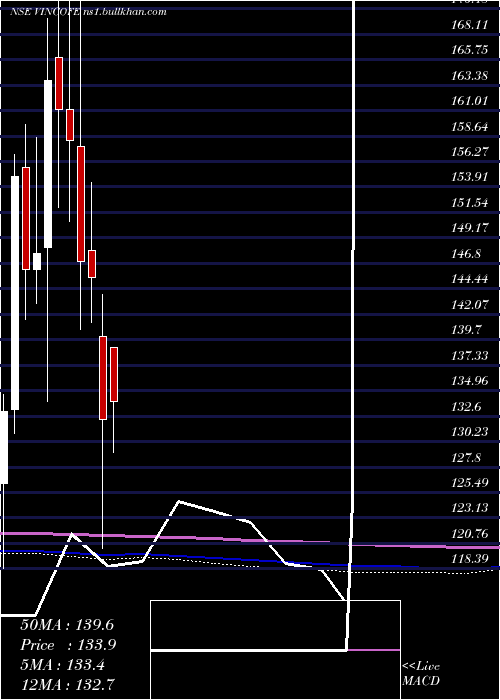Click the 146.8 price axis label

pyautogui.click(x=466, y=254)
